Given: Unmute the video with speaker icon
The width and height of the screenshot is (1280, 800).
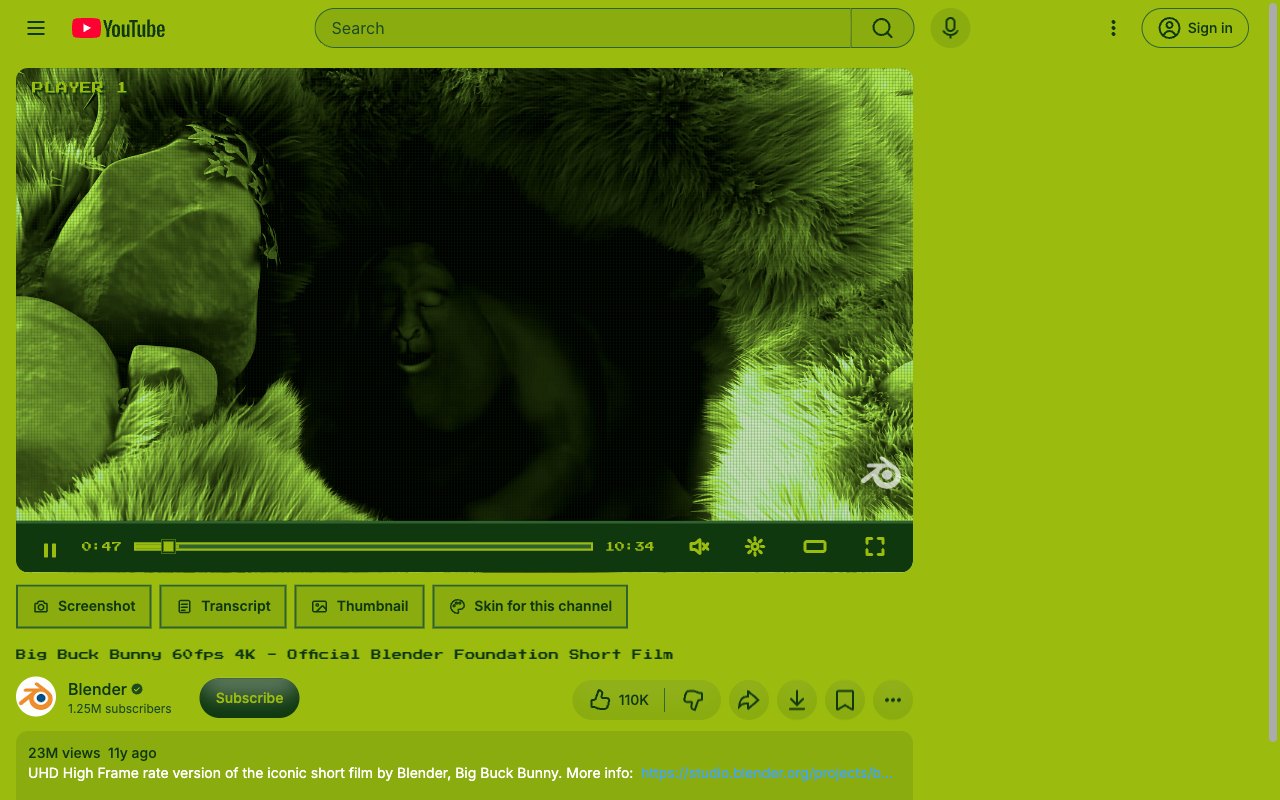Looking at the screenshot, I should pos(699,546).
